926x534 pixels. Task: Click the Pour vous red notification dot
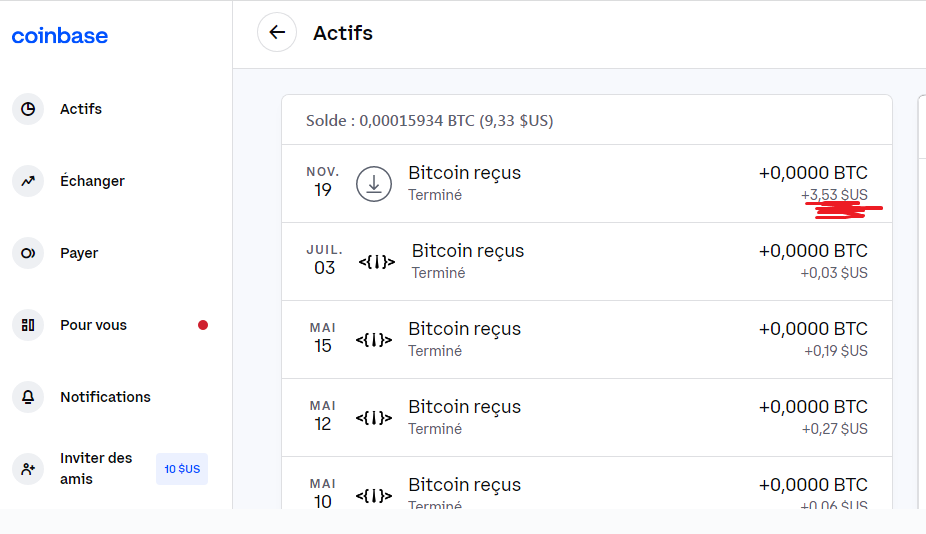203,325
